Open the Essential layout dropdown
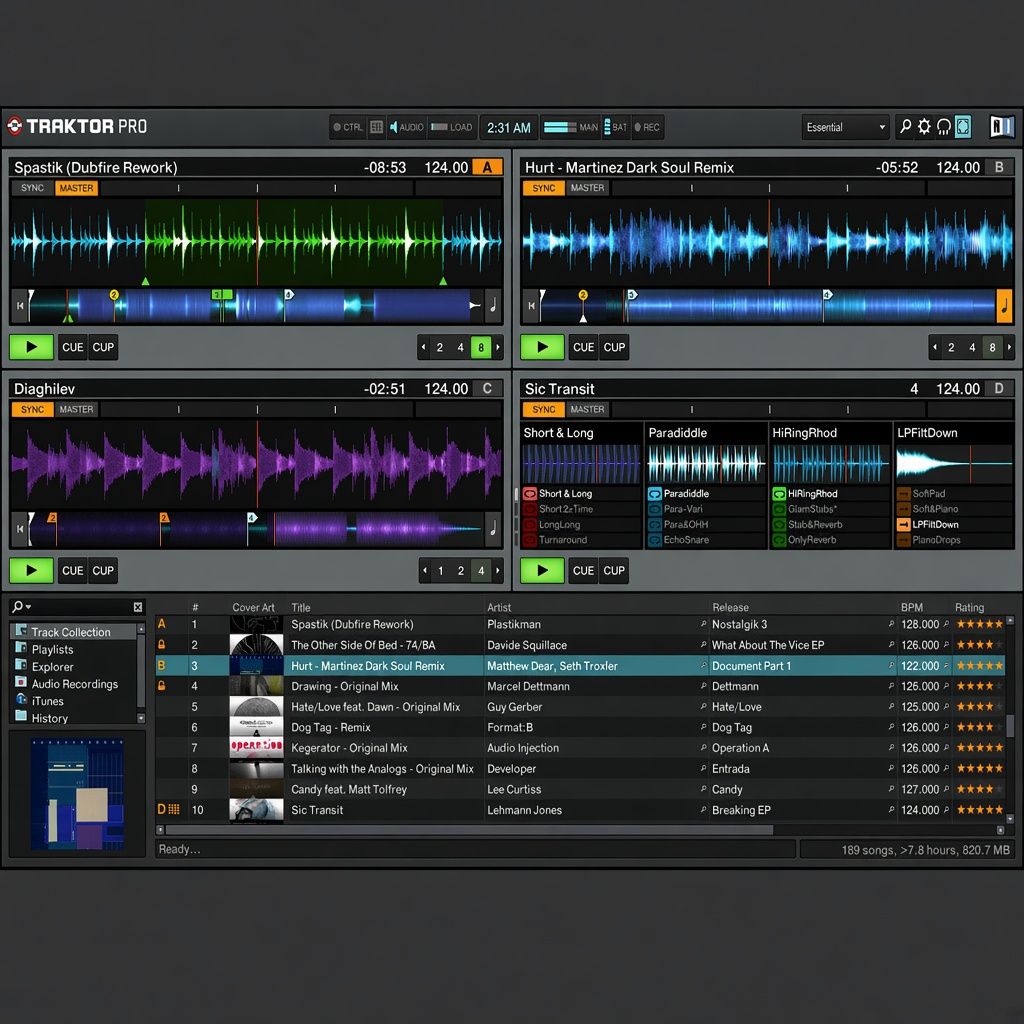This screenshot has width=1024, height=1024. 845,127
